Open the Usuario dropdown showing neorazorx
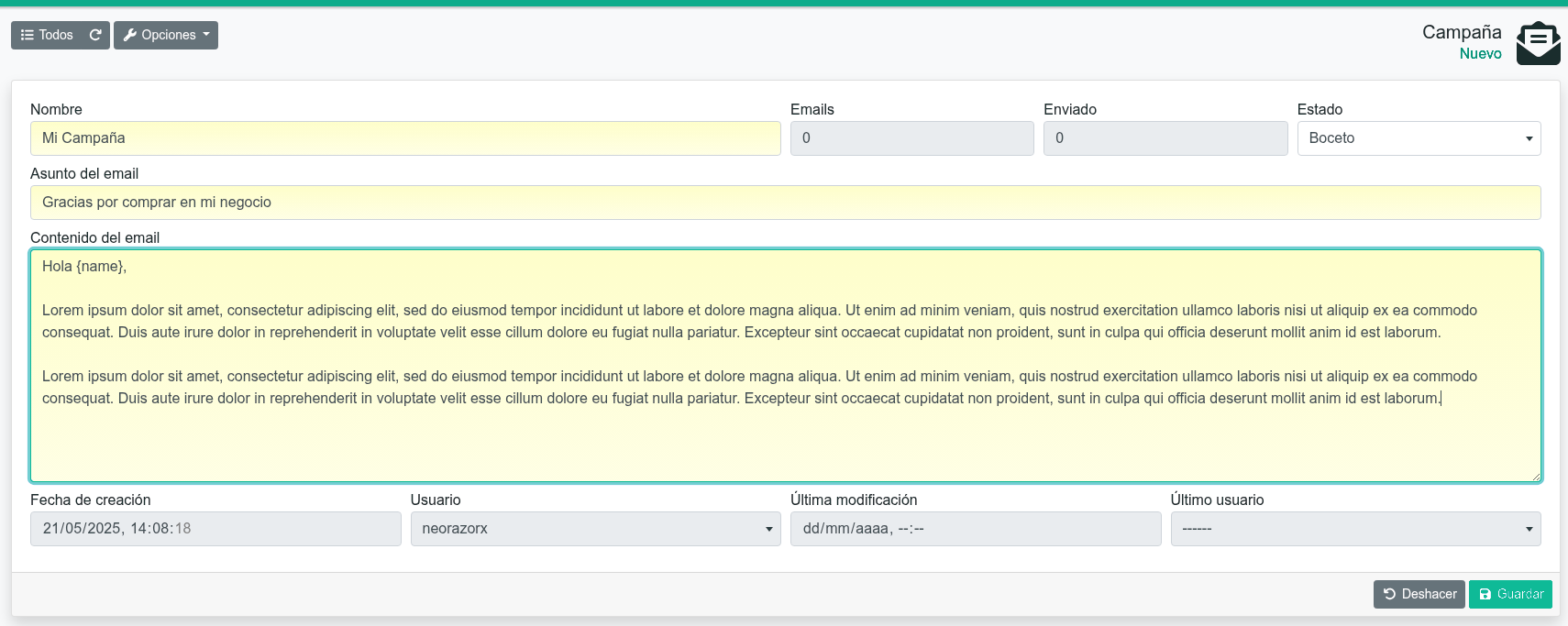Image resolution: width=1568 pixels, height=626 pixels. tap(595, 529)
